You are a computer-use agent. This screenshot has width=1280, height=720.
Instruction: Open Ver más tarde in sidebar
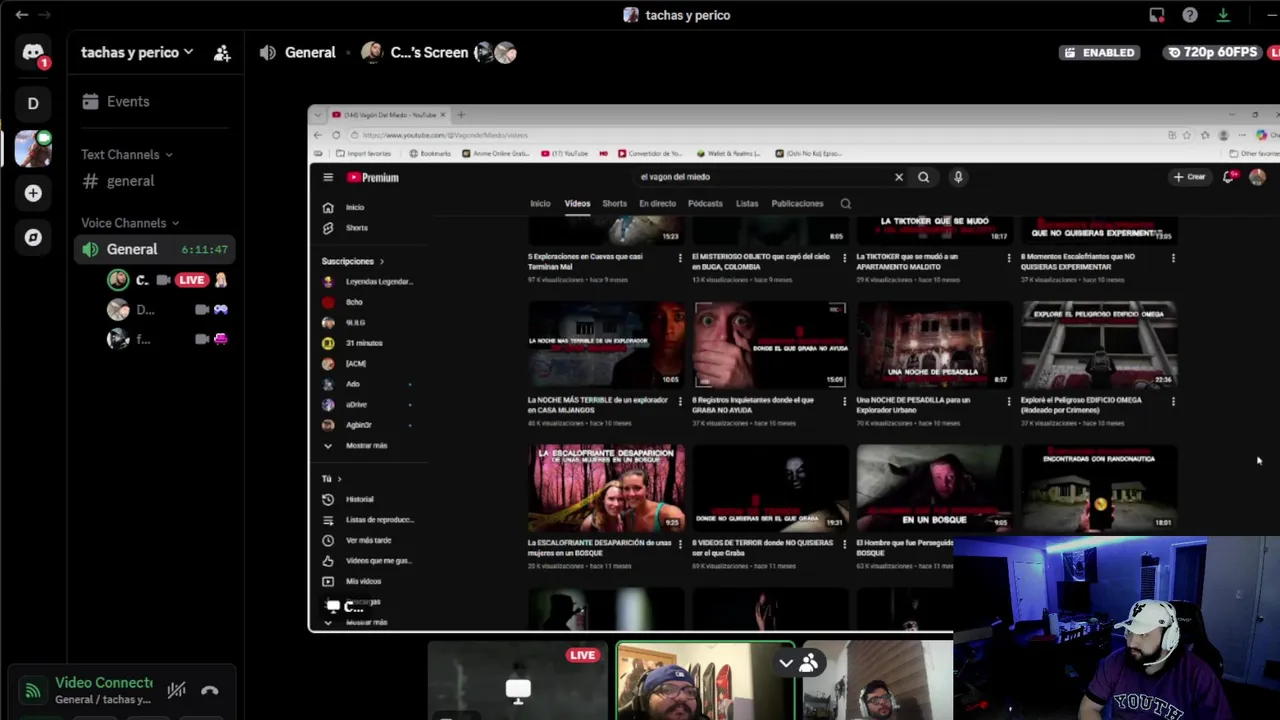point(367,540)
